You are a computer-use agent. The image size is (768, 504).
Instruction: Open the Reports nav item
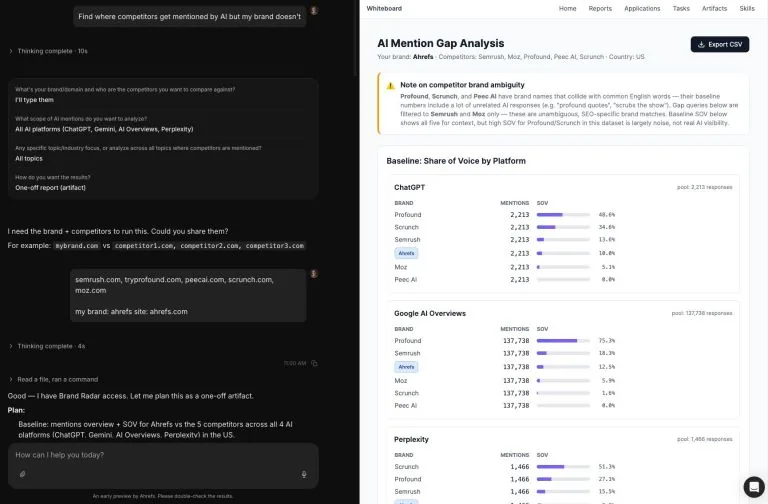(600, 8)
